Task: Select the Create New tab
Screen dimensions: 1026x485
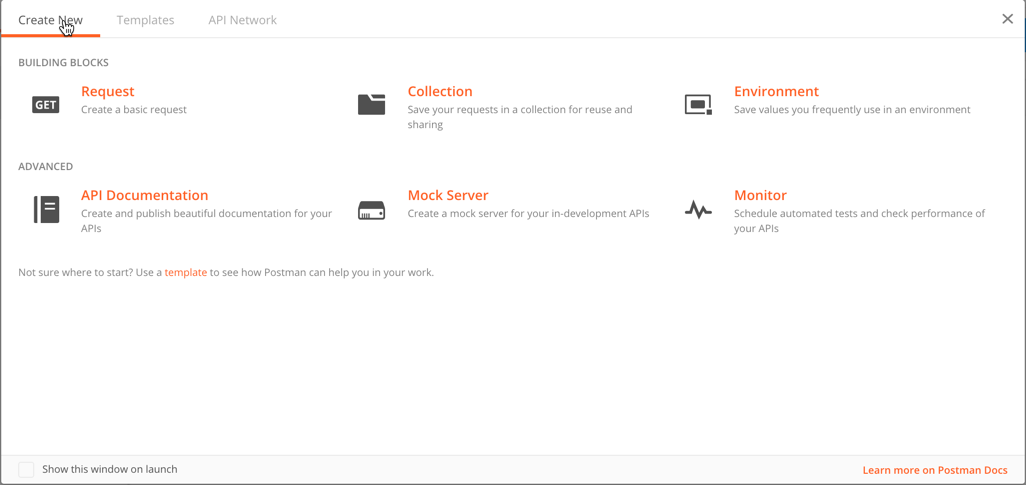Action: (50, 20)
